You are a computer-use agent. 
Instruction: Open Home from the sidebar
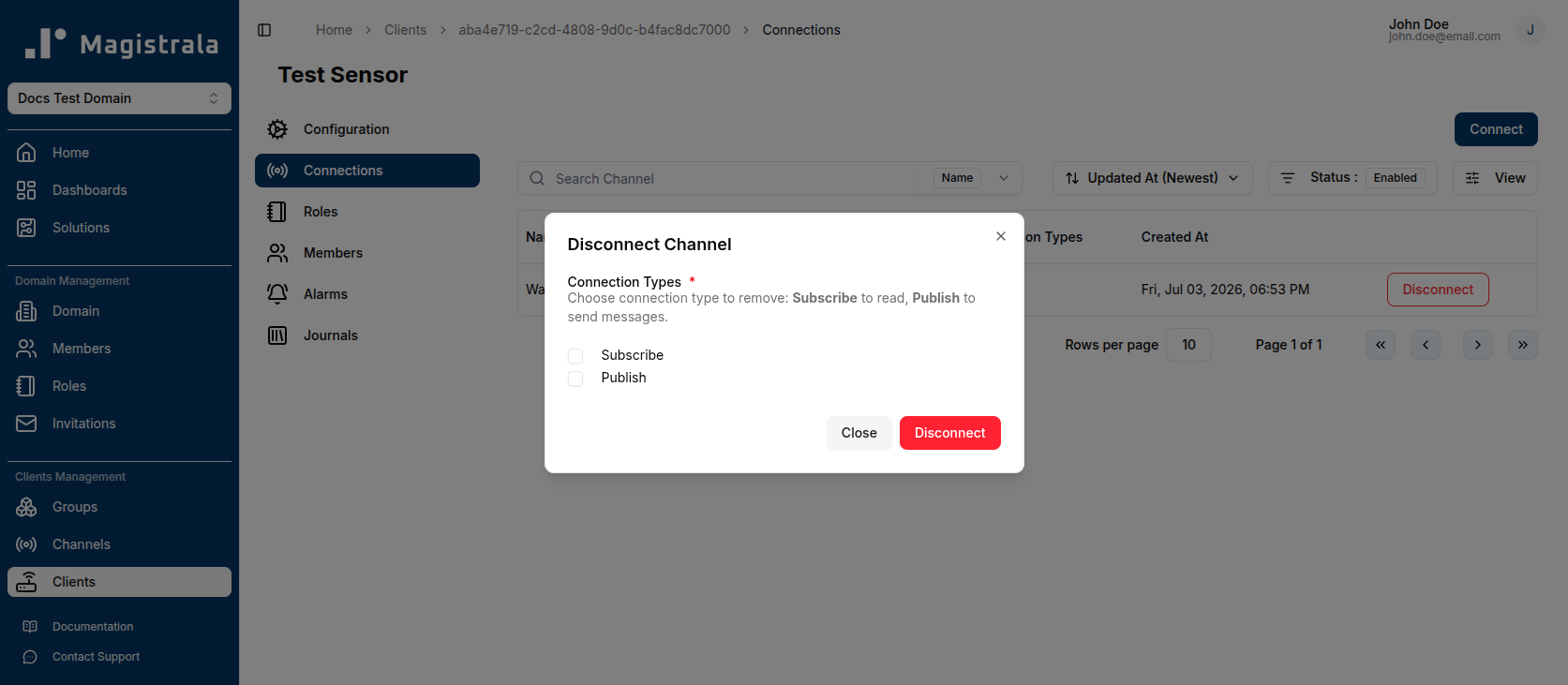click(119, 153)
